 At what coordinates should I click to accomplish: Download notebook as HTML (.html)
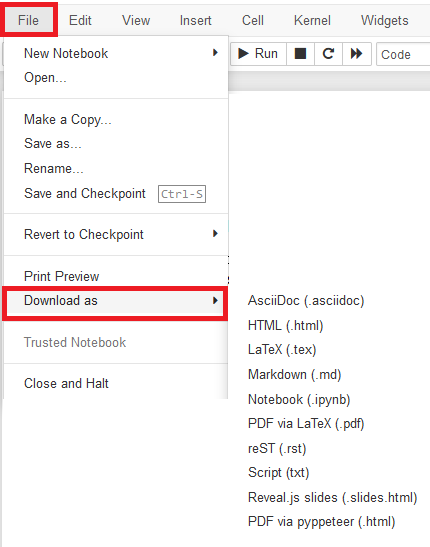285,325
